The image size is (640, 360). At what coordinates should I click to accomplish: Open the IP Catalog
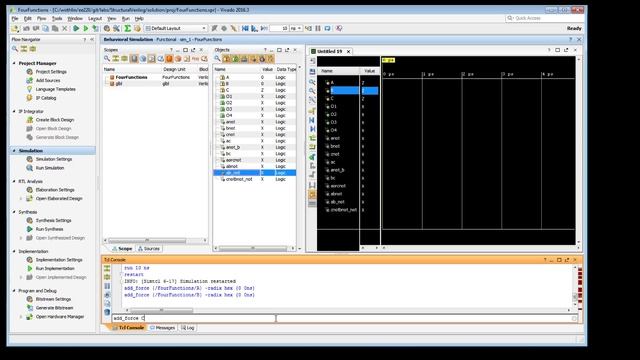pyautogui.click(x=46, y=98)
